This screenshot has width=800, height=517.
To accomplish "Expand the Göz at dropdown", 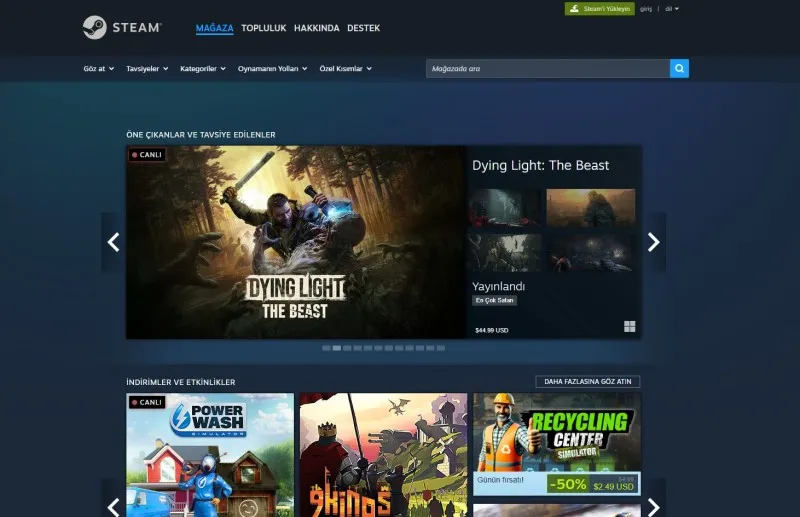I will (98, 68).
